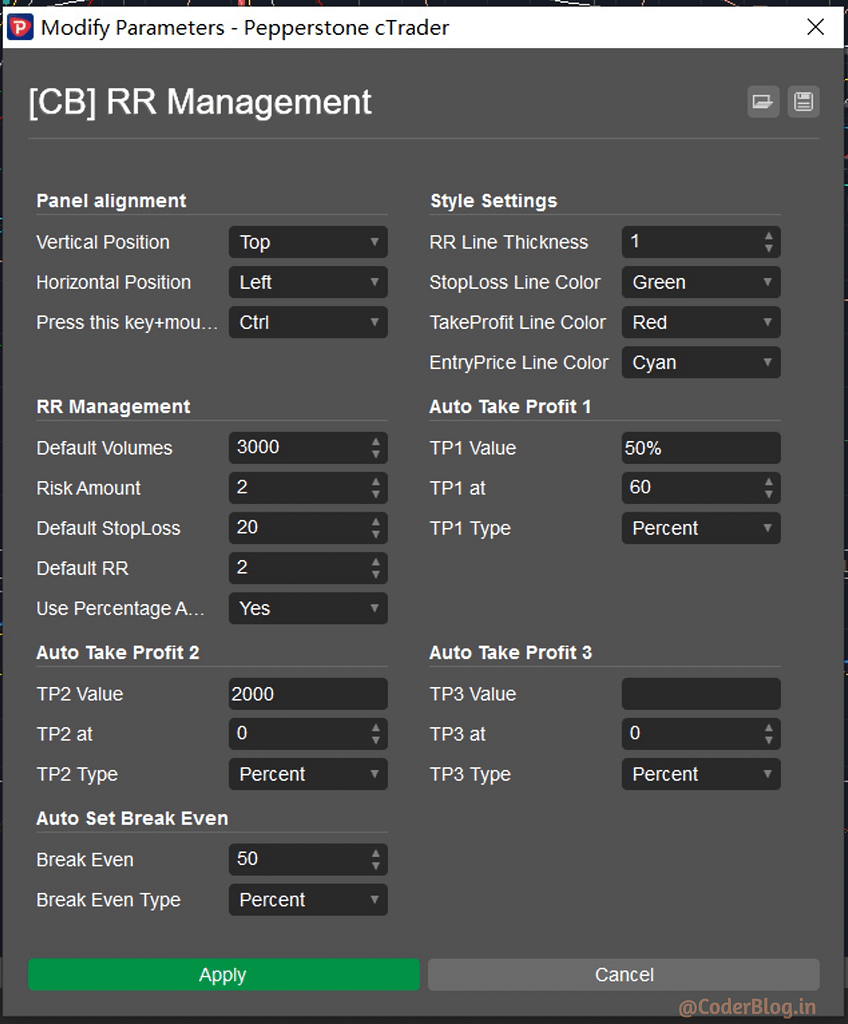Click the 'Panel alignment' section heading
Image resolution: width=848 pixels, height=1024 pixels.
click(x=111, y=200)
